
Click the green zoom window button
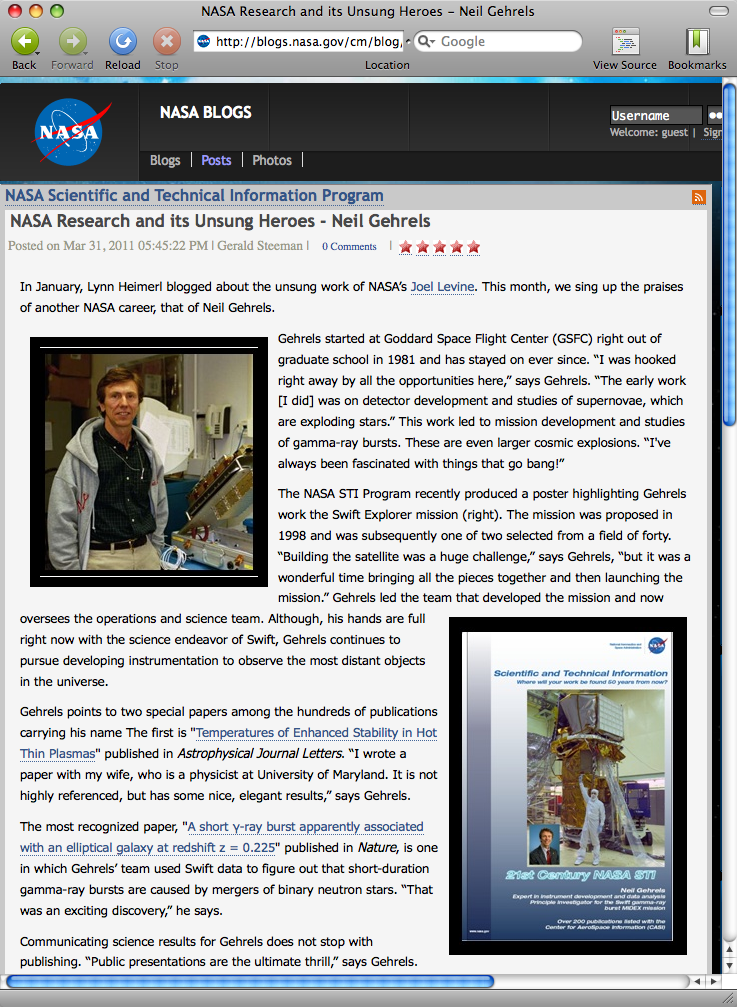coord(56,11)
